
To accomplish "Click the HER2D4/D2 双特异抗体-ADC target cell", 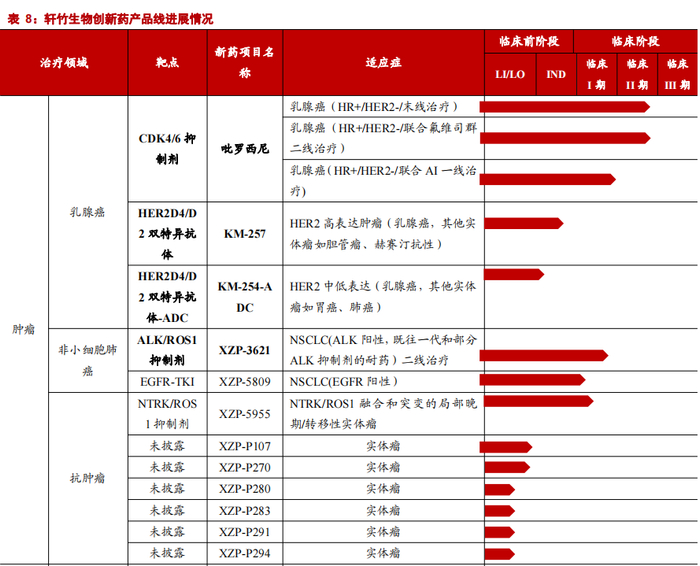I will (167, 297).
